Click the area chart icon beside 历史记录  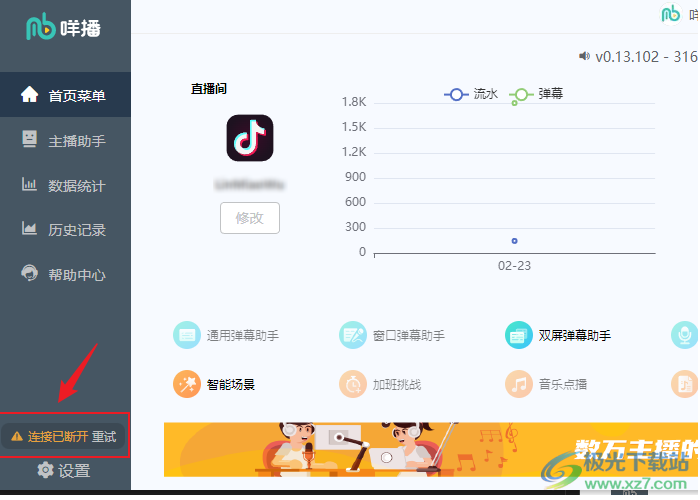[x=29, y=228]
